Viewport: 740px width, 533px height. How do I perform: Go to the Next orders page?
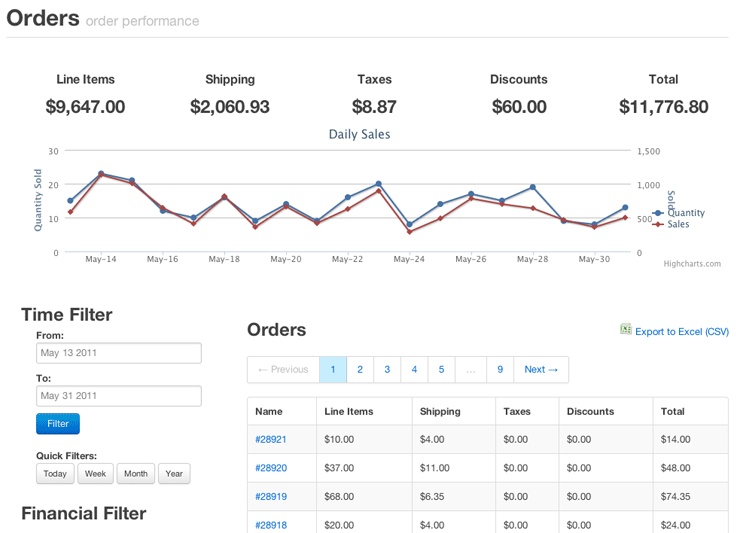(541, 370)
